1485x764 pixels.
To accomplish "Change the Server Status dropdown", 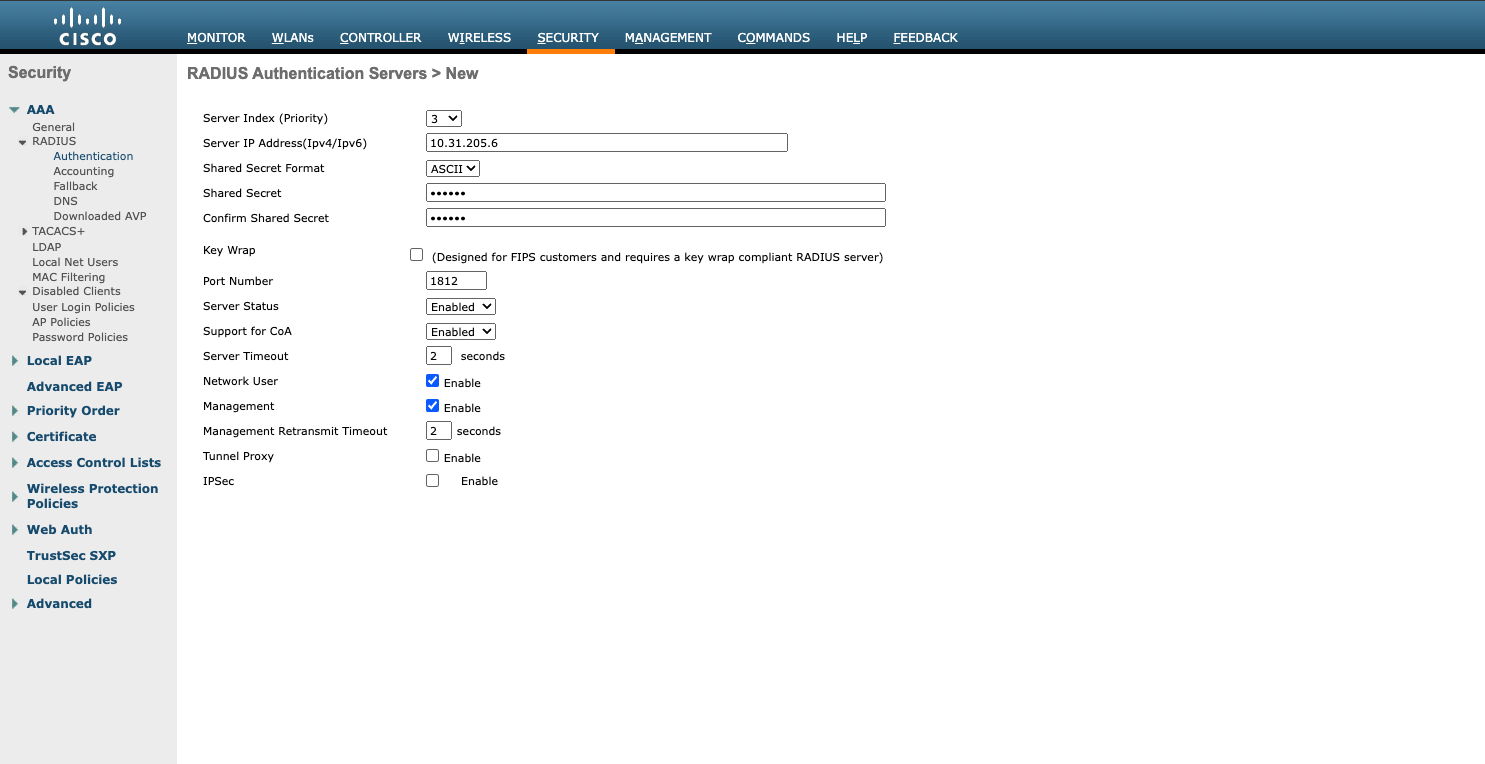I will tap(461, 307).
